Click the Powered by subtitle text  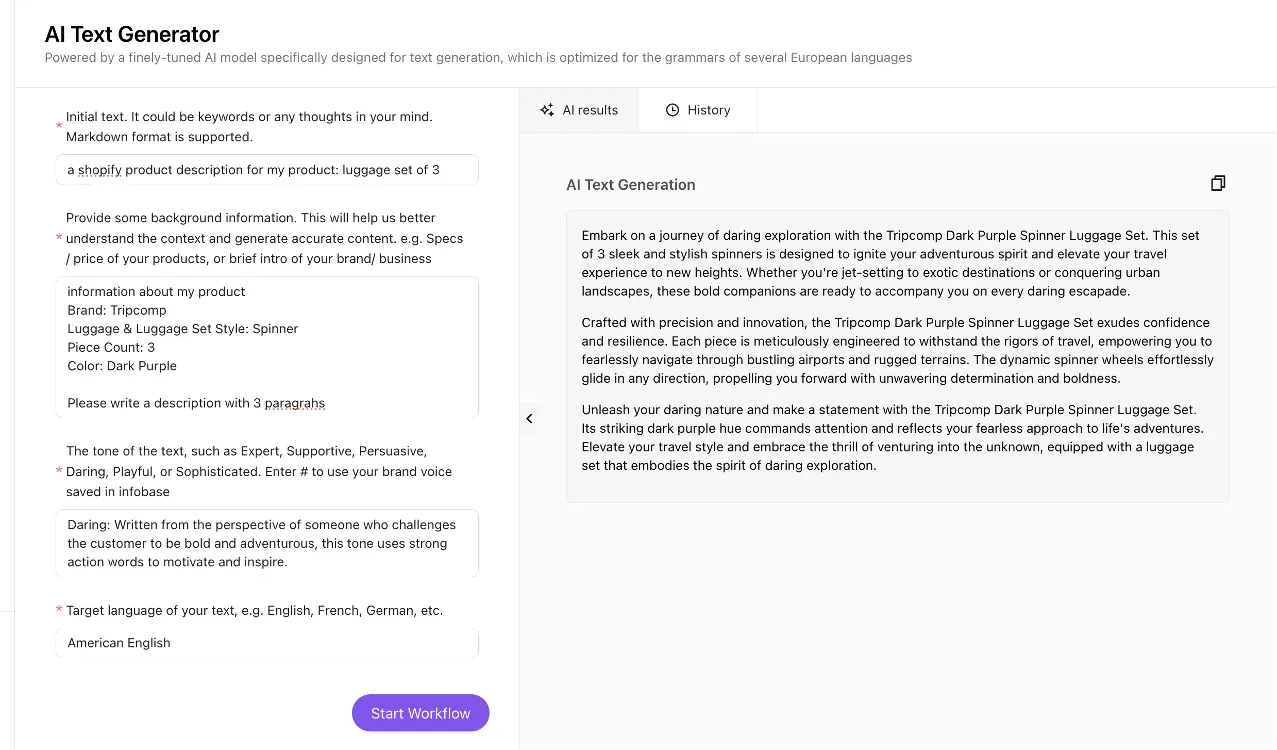coord(478,58)
